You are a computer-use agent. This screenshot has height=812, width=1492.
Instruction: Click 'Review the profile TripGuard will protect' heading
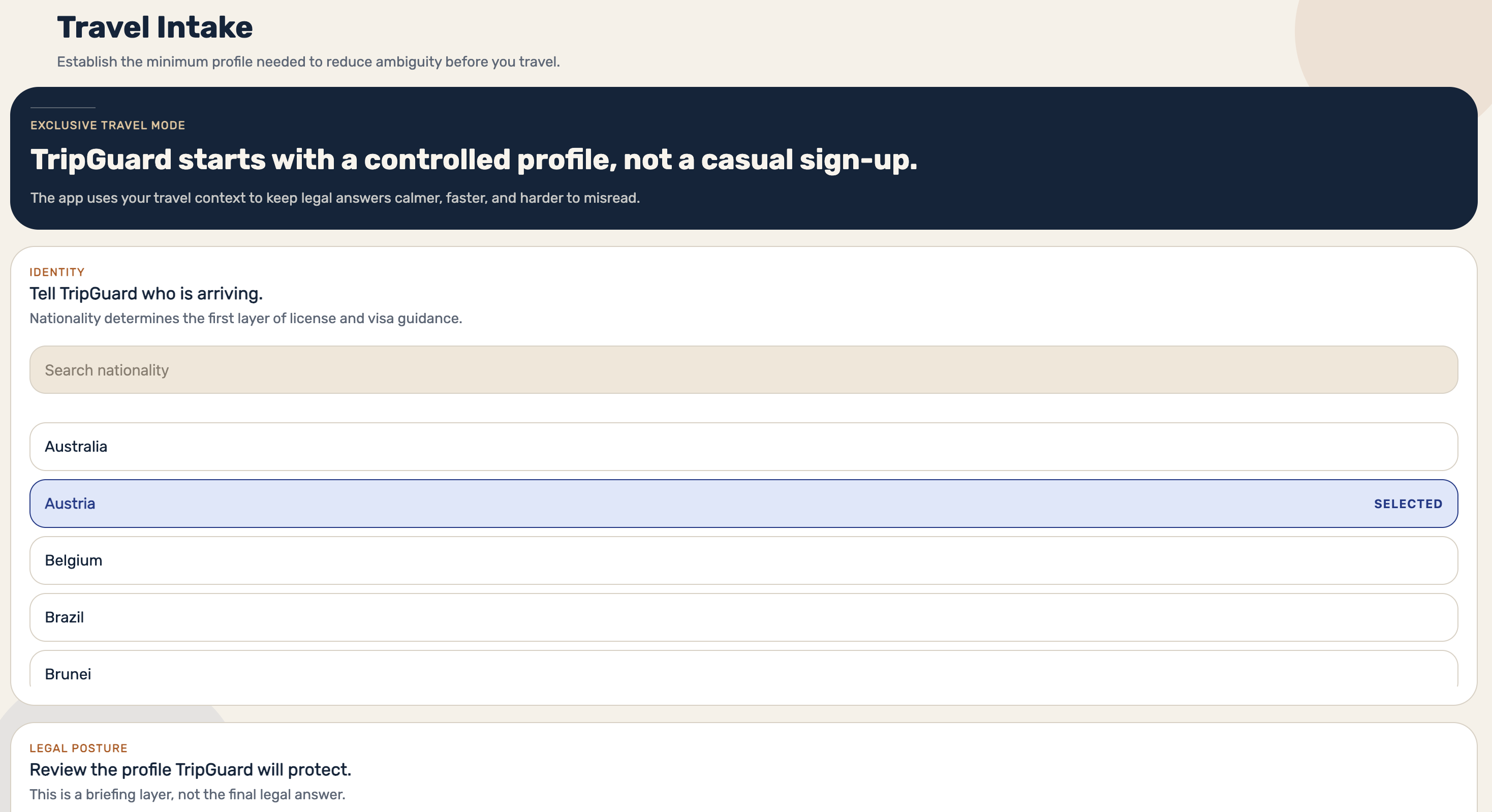coord(191,770)
